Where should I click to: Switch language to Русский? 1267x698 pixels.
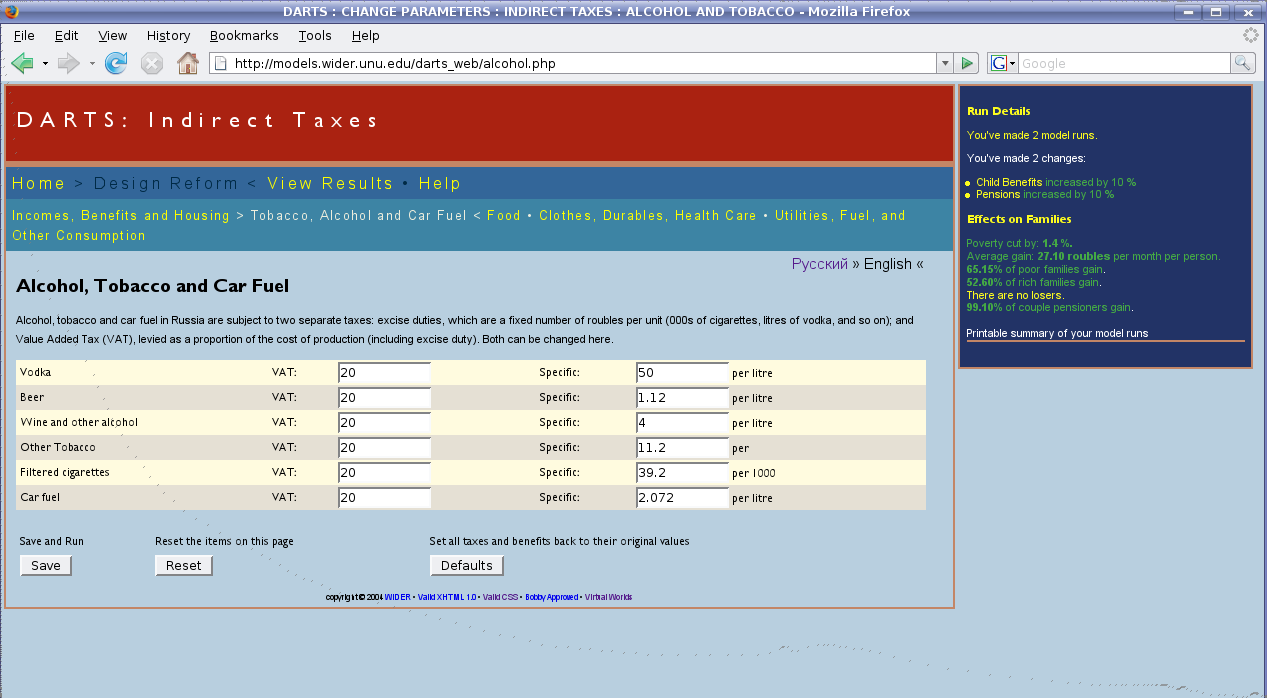click(819, 264)
